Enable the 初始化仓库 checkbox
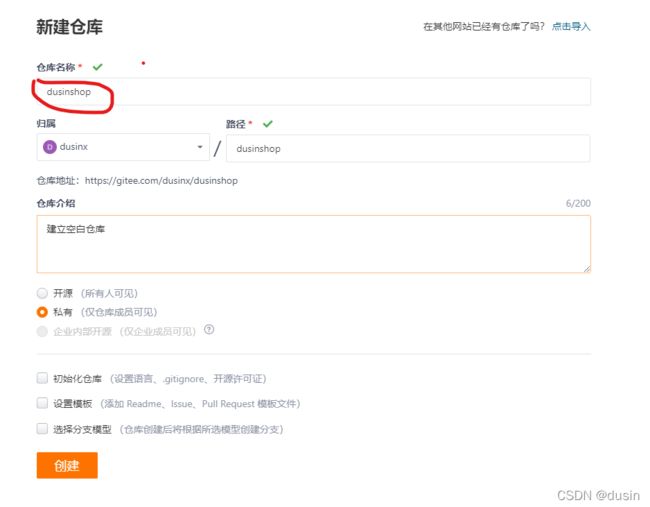The width and height of the screenshot is (650, 507). coord(42,378)
